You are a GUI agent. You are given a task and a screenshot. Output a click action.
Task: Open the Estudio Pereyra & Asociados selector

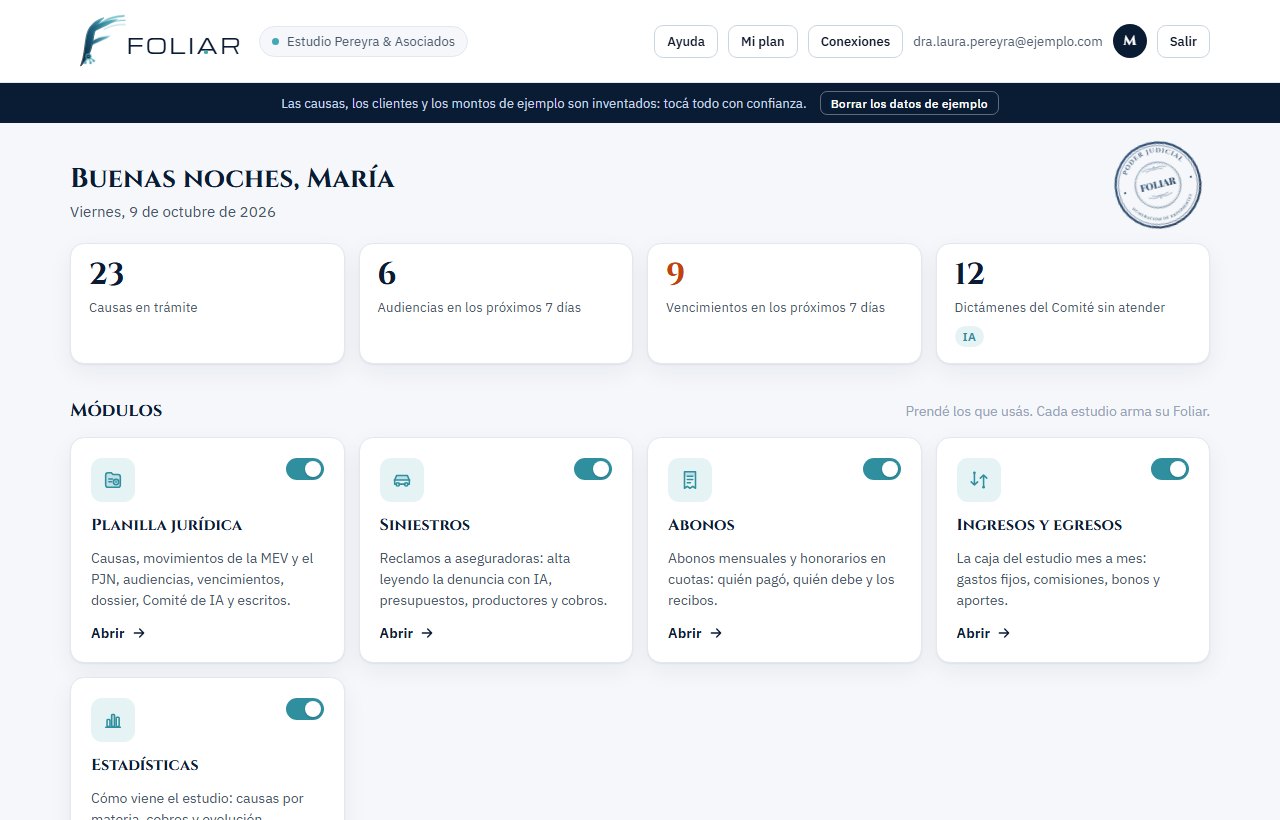coord(363,42)
